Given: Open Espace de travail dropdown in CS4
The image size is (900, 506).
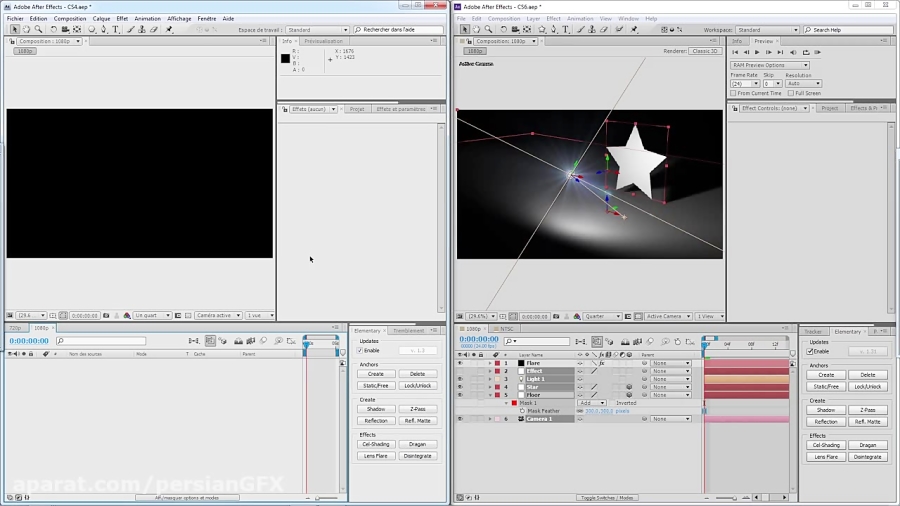Looking at the screenshot, I should tap(317, 29).
